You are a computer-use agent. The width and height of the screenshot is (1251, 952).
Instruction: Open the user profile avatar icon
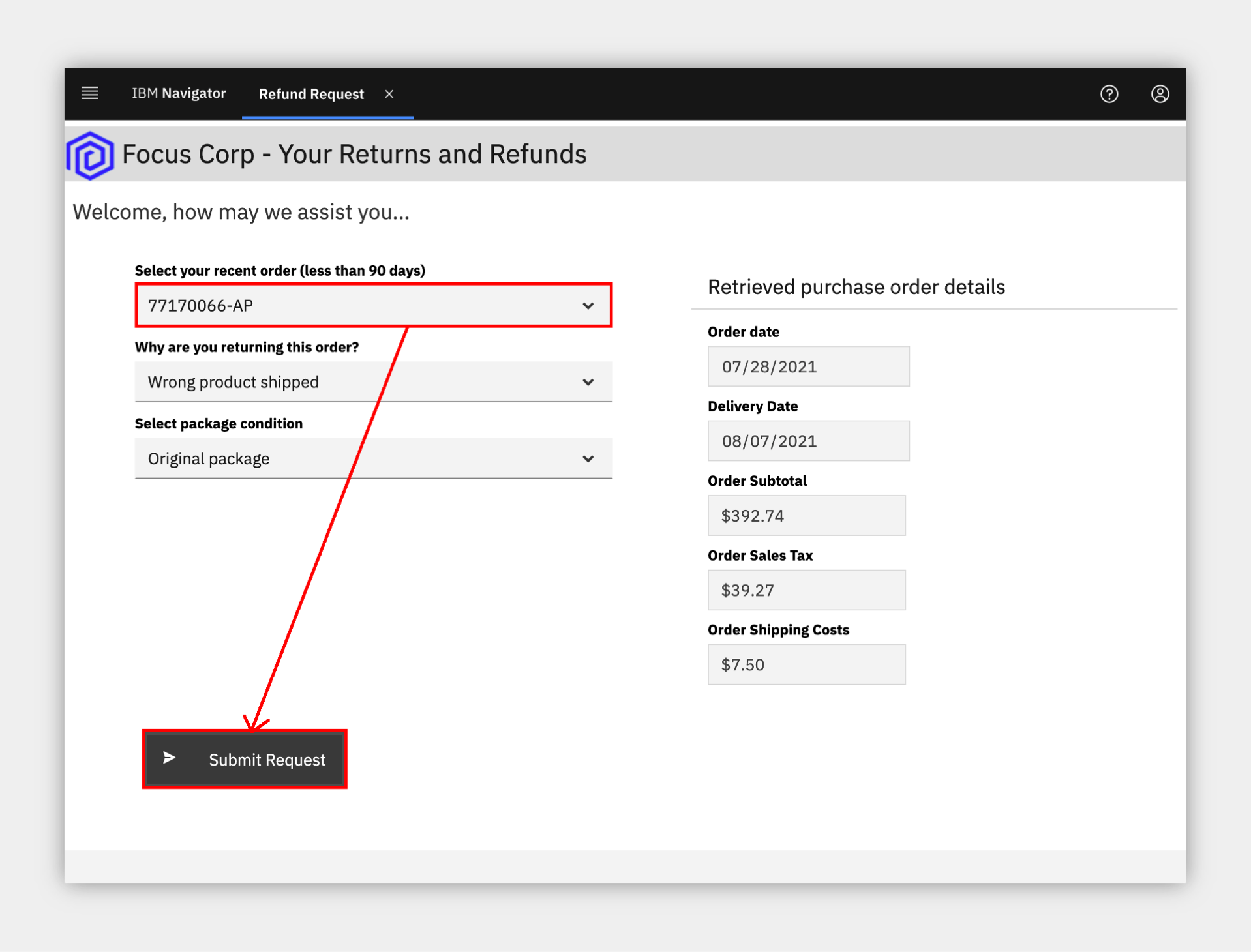(x=1160, y=94)
